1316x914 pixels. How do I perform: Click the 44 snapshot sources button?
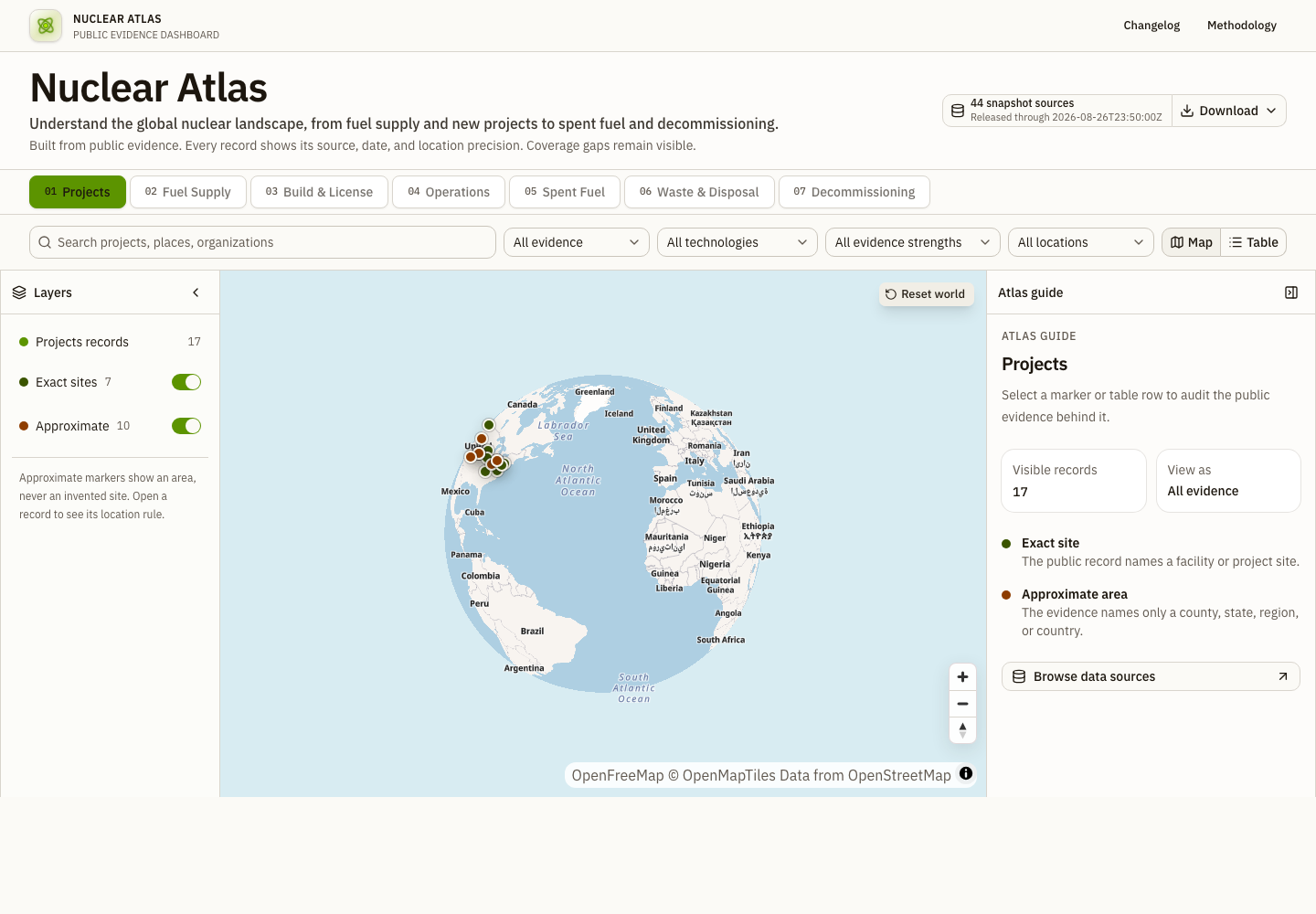tap(1057, 111)
